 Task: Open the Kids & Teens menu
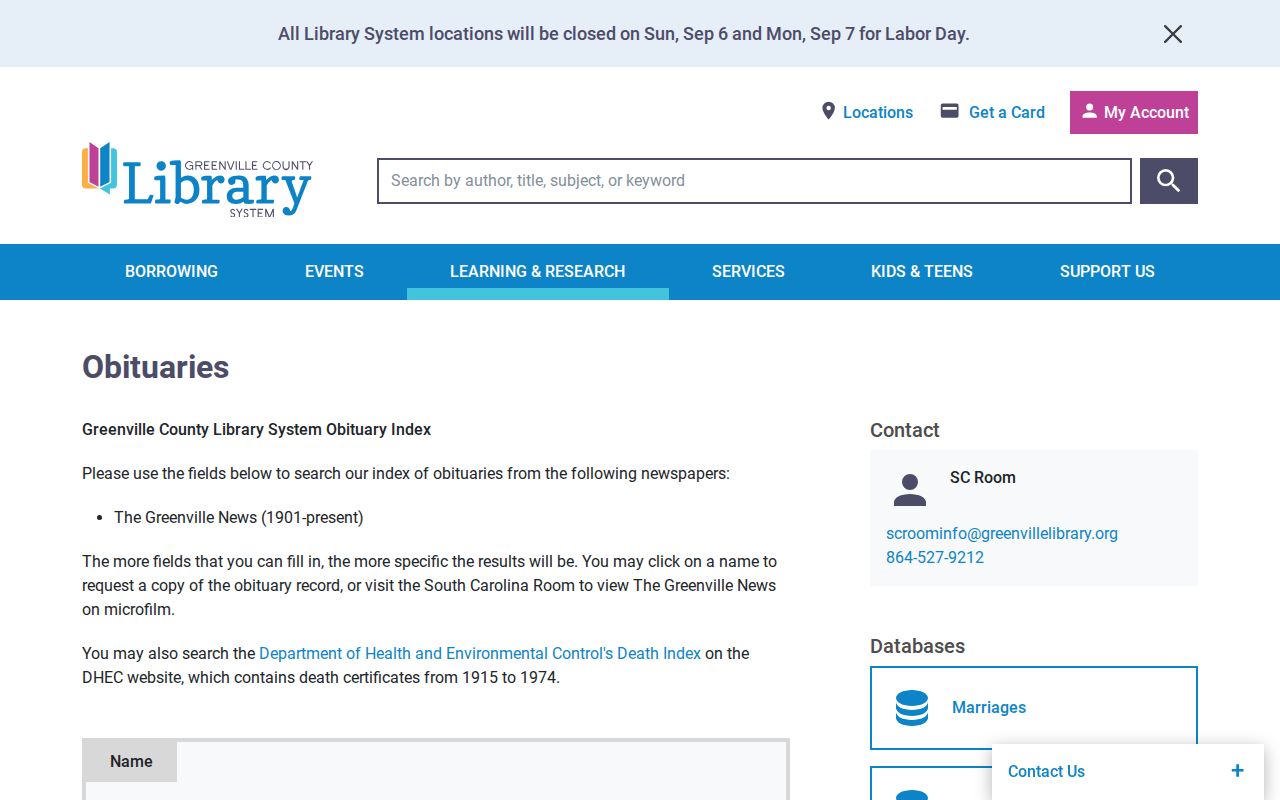tap(922, 272)
